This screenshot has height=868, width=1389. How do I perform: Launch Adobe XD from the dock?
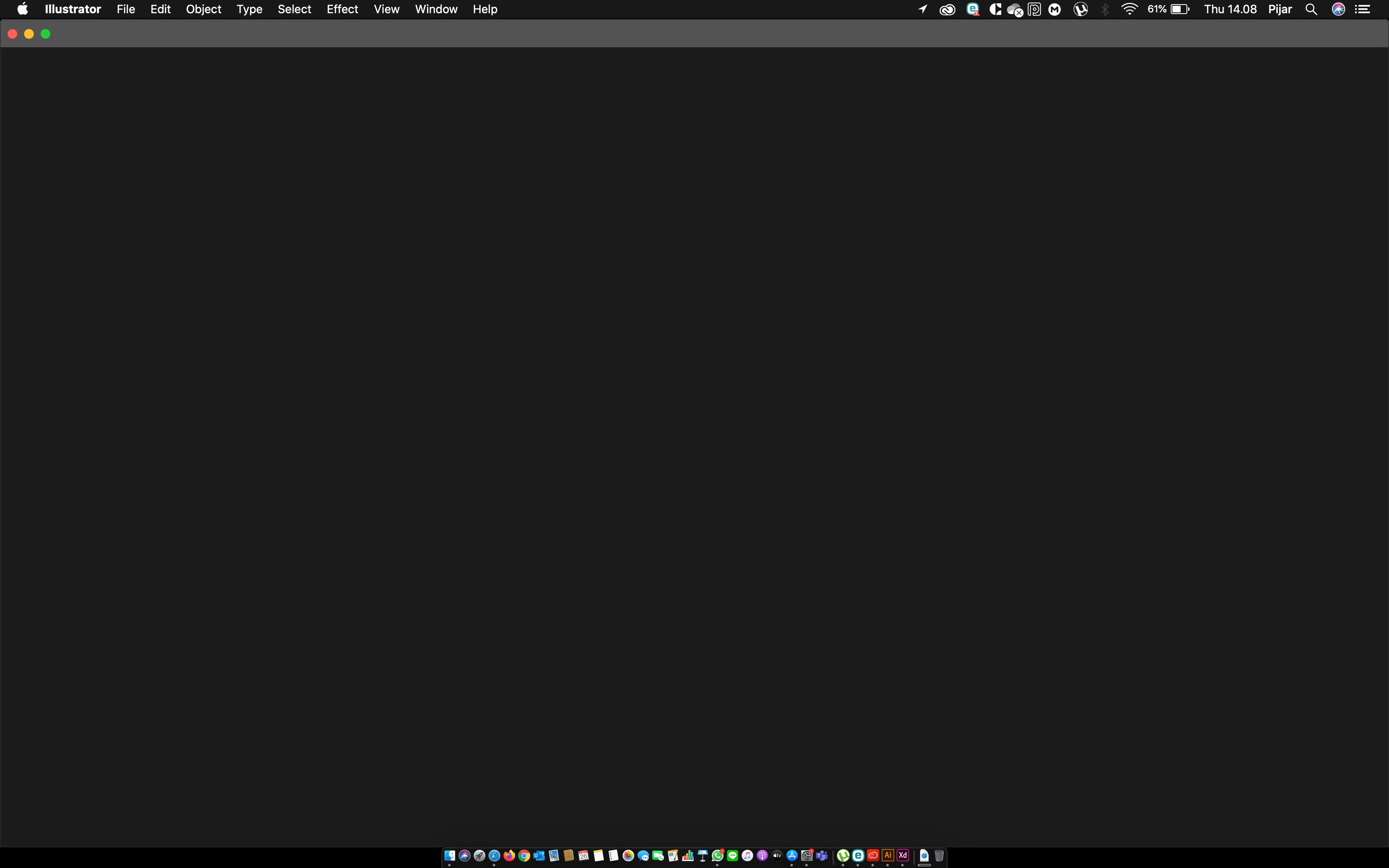tap(902, 855)
